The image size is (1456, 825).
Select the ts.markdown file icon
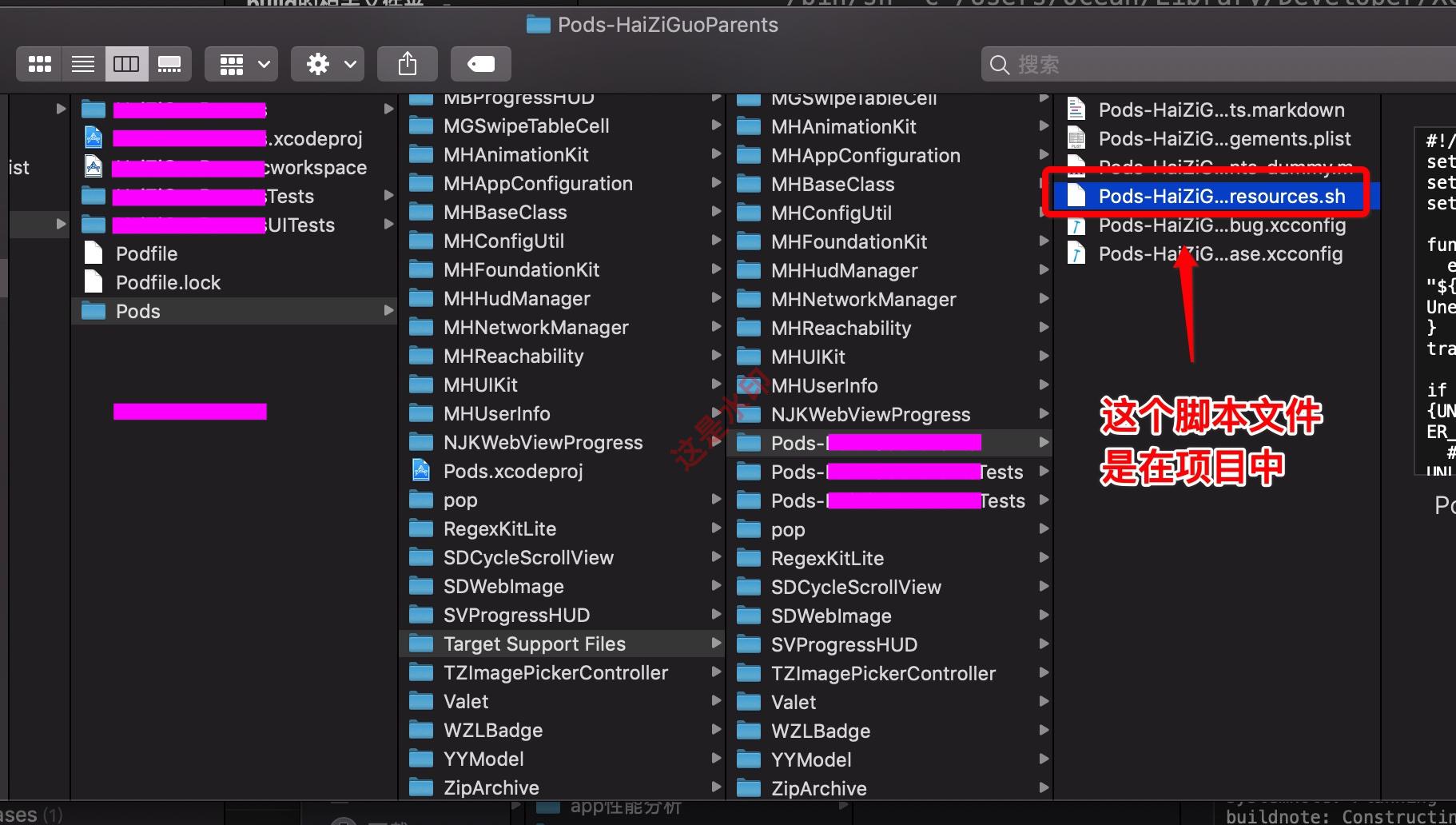(1076, 110)
